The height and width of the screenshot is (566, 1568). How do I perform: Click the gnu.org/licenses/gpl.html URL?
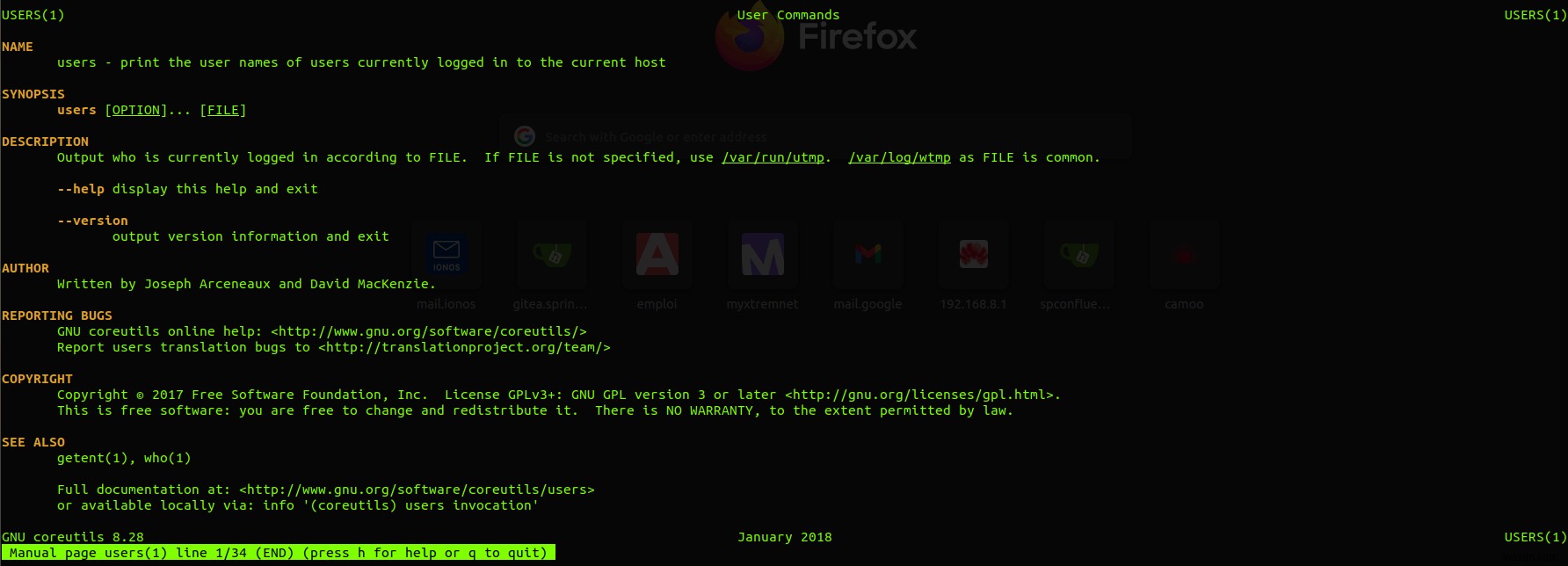(x=919, y=395)
